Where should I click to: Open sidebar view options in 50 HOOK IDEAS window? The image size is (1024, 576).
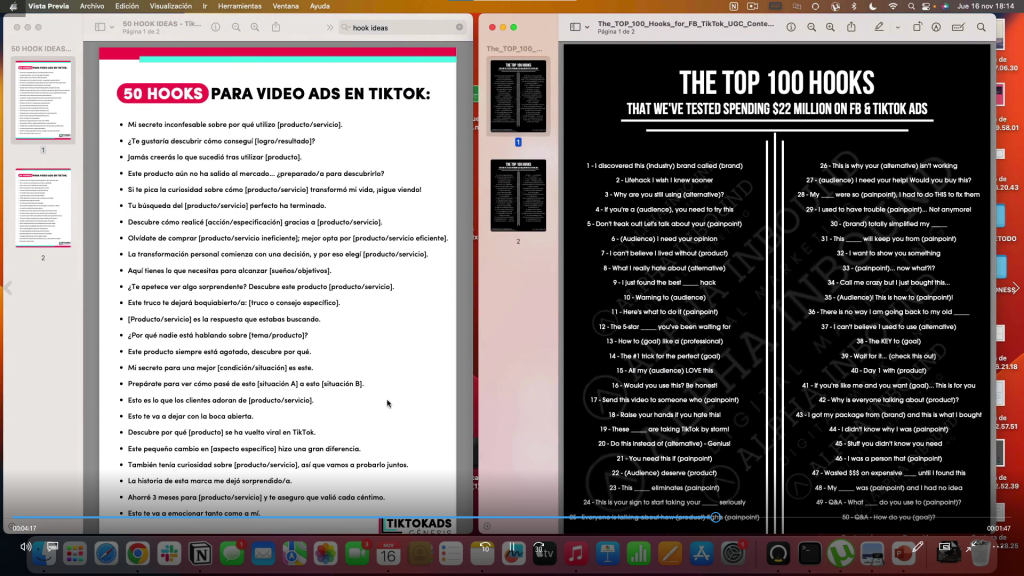click(112, 27)
